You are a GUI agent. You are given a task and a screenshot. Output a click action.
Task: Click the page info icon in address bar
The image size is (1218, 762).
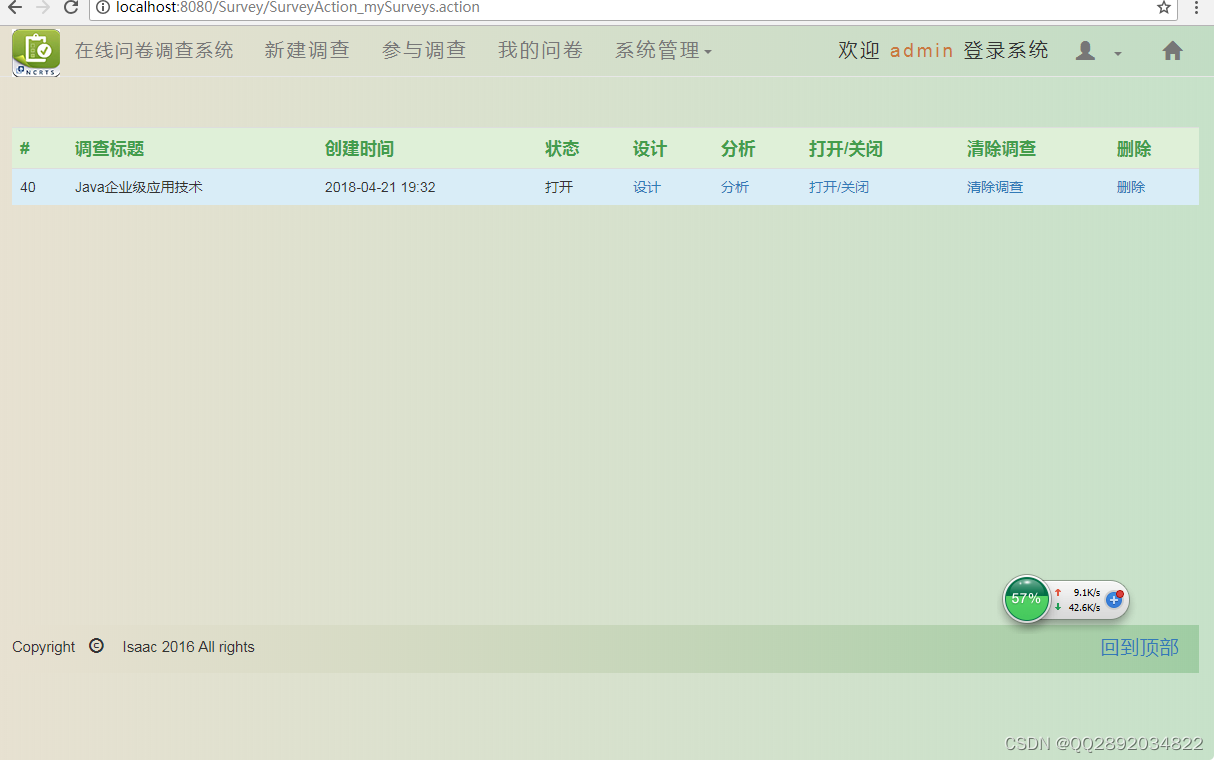103,9
